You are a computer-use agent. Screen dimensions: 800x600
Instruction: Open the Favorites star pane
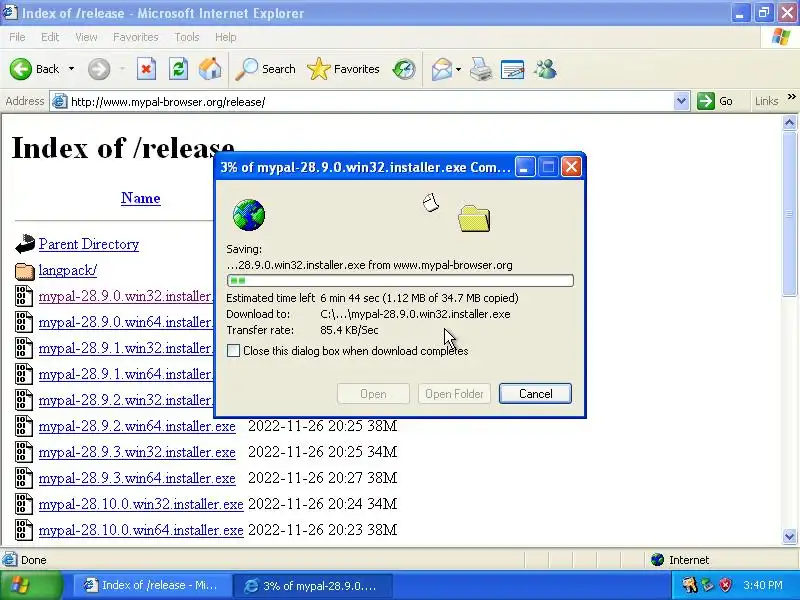click(x=343, y=69)
